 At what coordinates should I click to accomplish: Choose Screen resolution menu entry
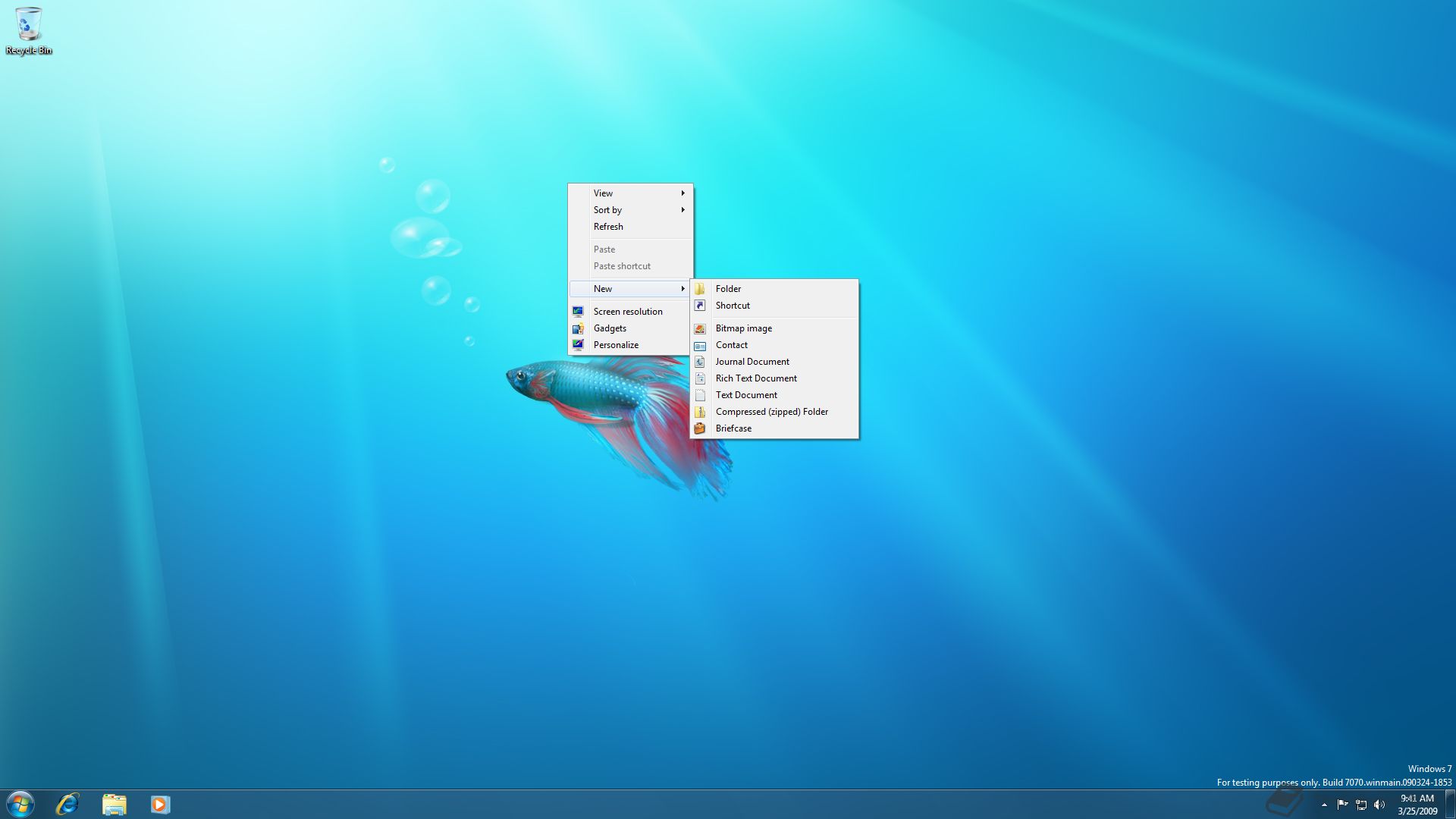[630, 312]
